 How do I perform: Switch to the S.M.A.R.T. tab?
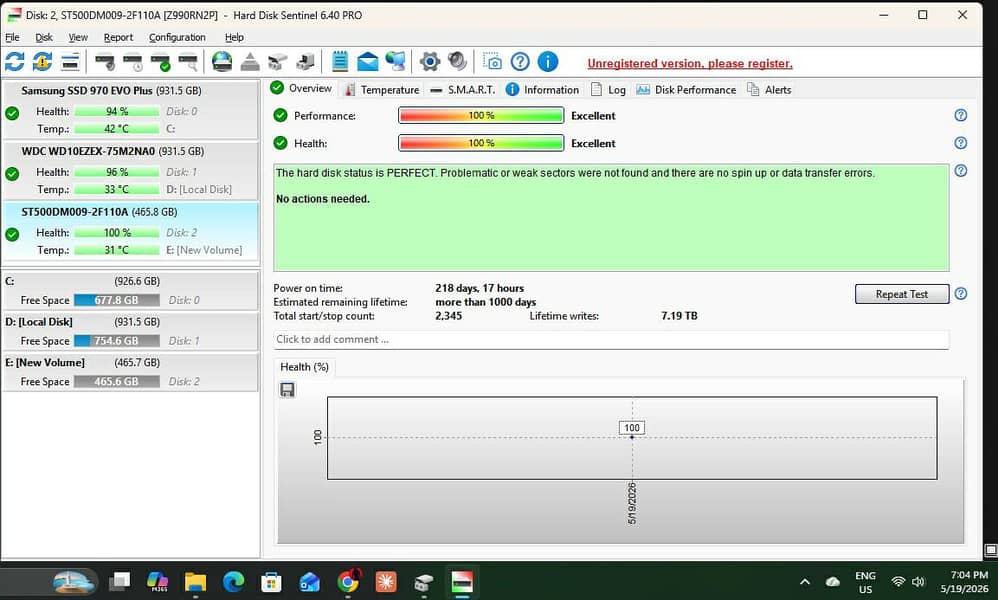pos(463,90)
